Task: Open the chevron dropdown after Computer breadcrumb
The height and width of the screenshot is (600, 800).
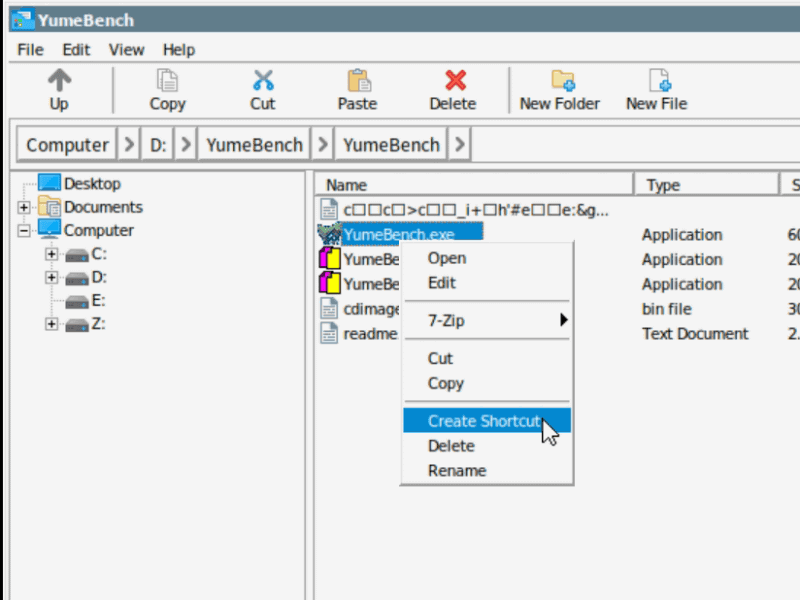Action: click(x=129, y=145)
